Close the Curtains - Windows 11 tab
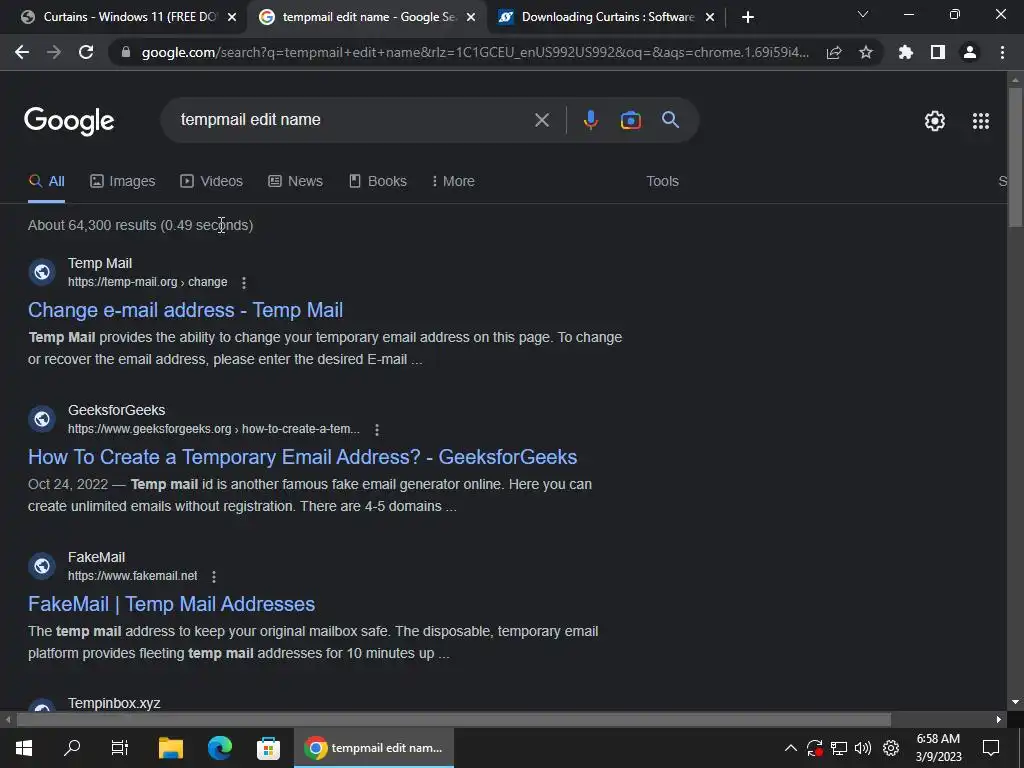Viewport: 1024px width, 768px height. coord(231,17)
